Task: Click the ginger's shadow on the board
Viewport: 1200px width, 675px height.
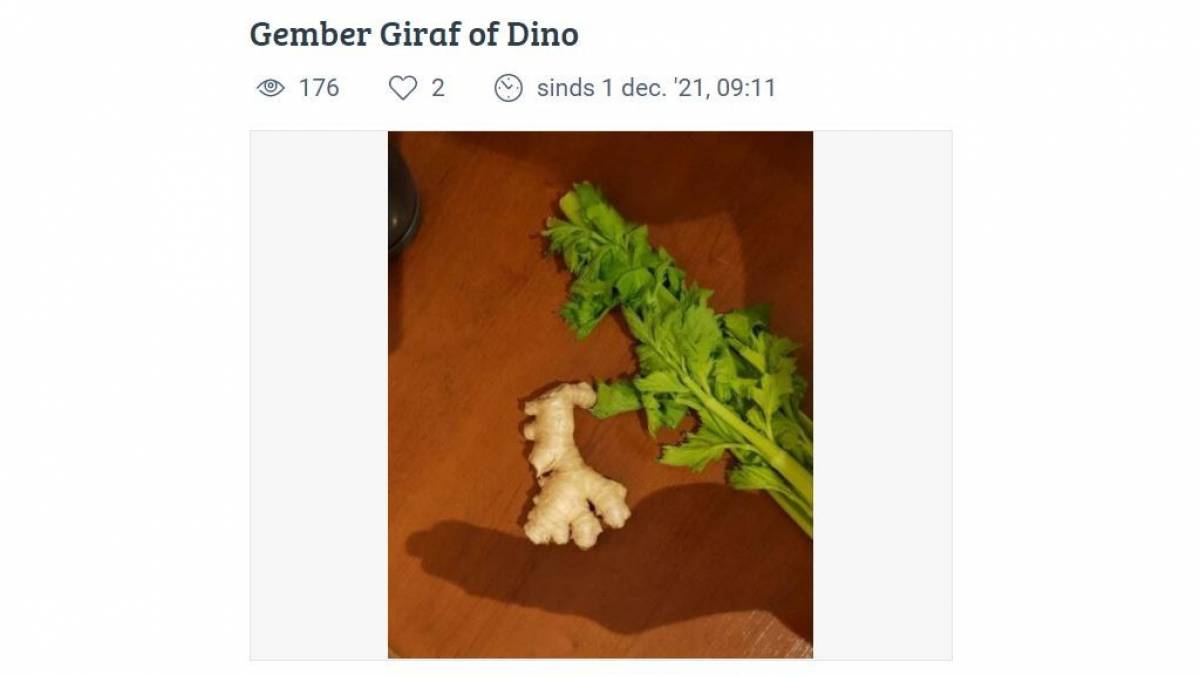Action: pos(560,570)
